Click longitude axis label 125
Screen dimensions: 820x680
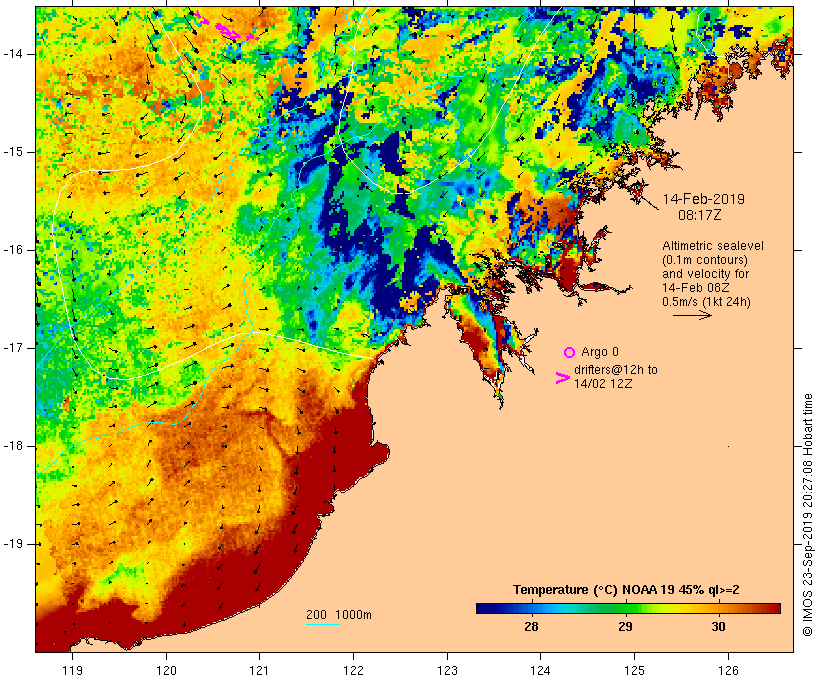pyautogui.click(x=634, y=670)
